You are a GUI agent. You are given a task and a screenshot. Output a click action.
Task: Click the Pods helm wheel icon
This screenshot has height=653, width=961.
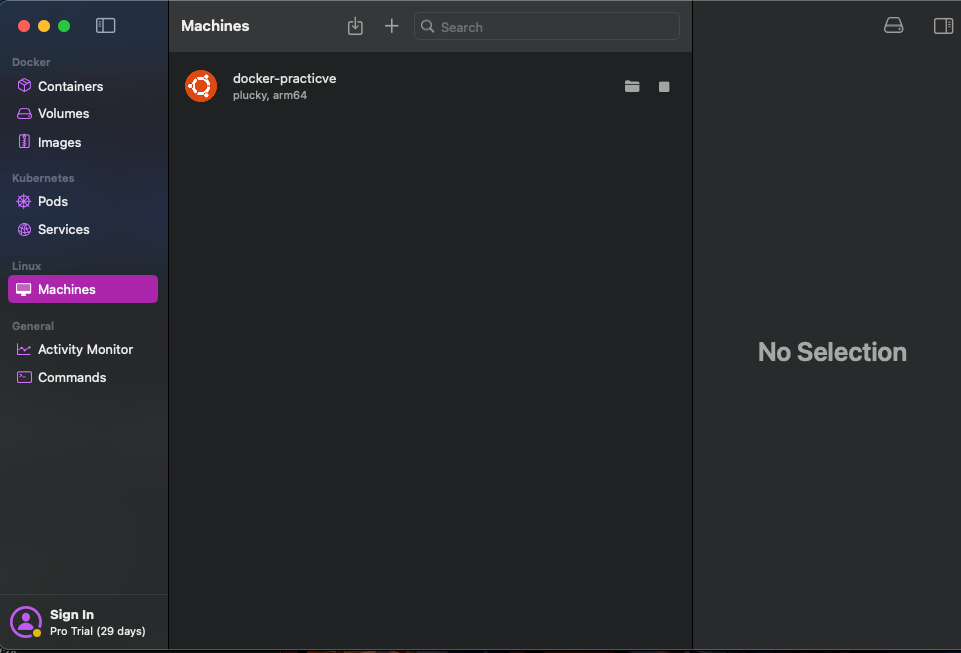pyautogui.click(x=24, y=201)
